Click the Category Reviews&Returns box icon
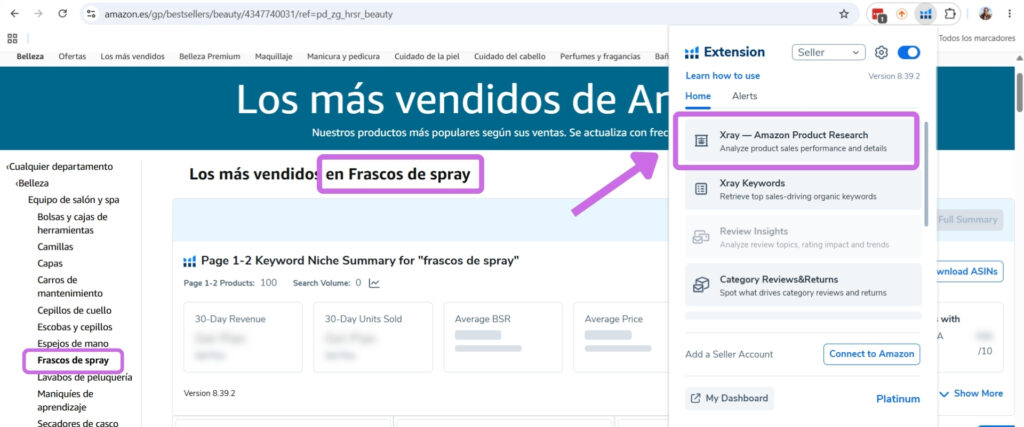This screenshot has height=427, width=1024. point(701,285)
